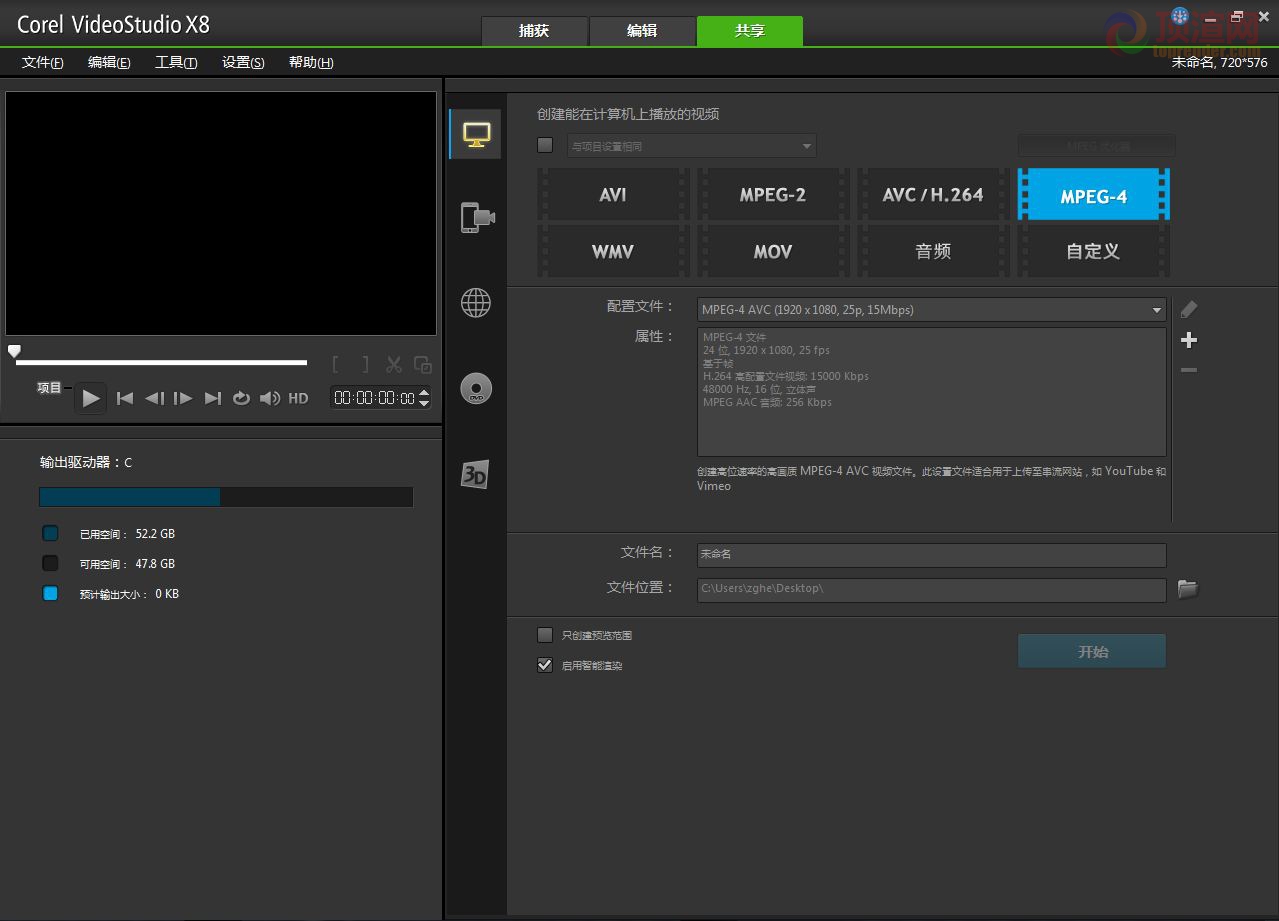This screenshot has width=1279, height=921.
Task: Click the pencil icon to edit profile
Action: [1188, 309]
